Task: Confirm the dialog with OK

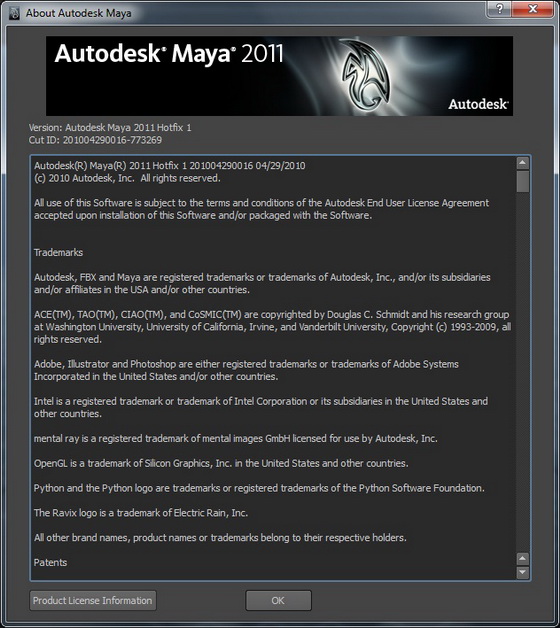Action: pos(278,600)
